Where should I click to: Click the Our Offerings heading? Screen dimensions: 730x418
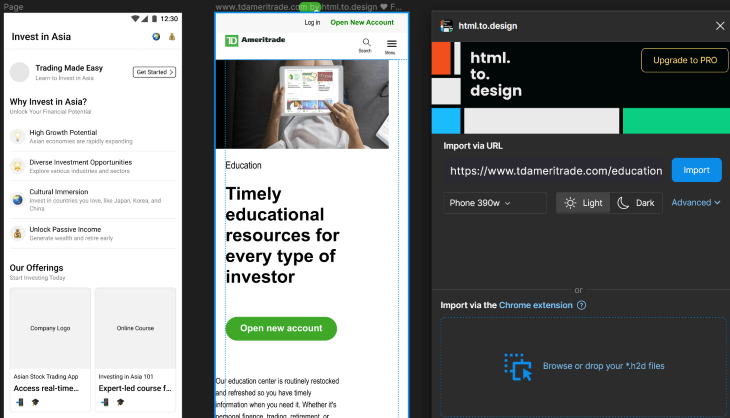point(36,268)
